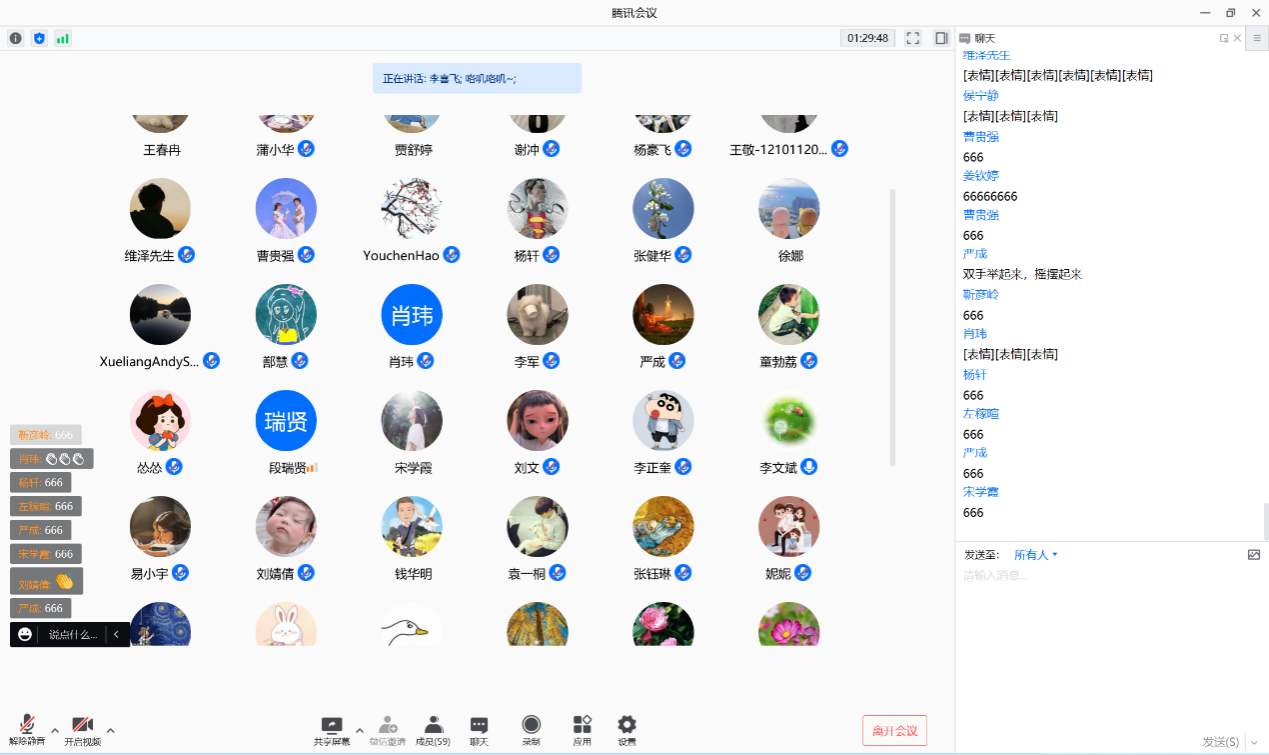Unmute microphone (解除静音)

pos(27,729)
